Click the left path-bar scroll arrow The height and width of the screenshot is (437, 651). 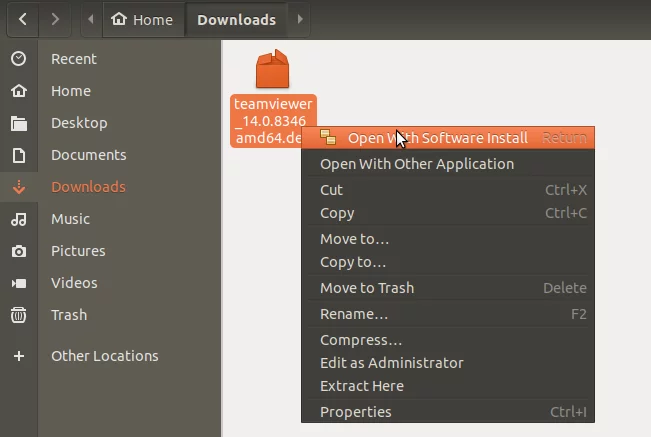tap(91, 19)
